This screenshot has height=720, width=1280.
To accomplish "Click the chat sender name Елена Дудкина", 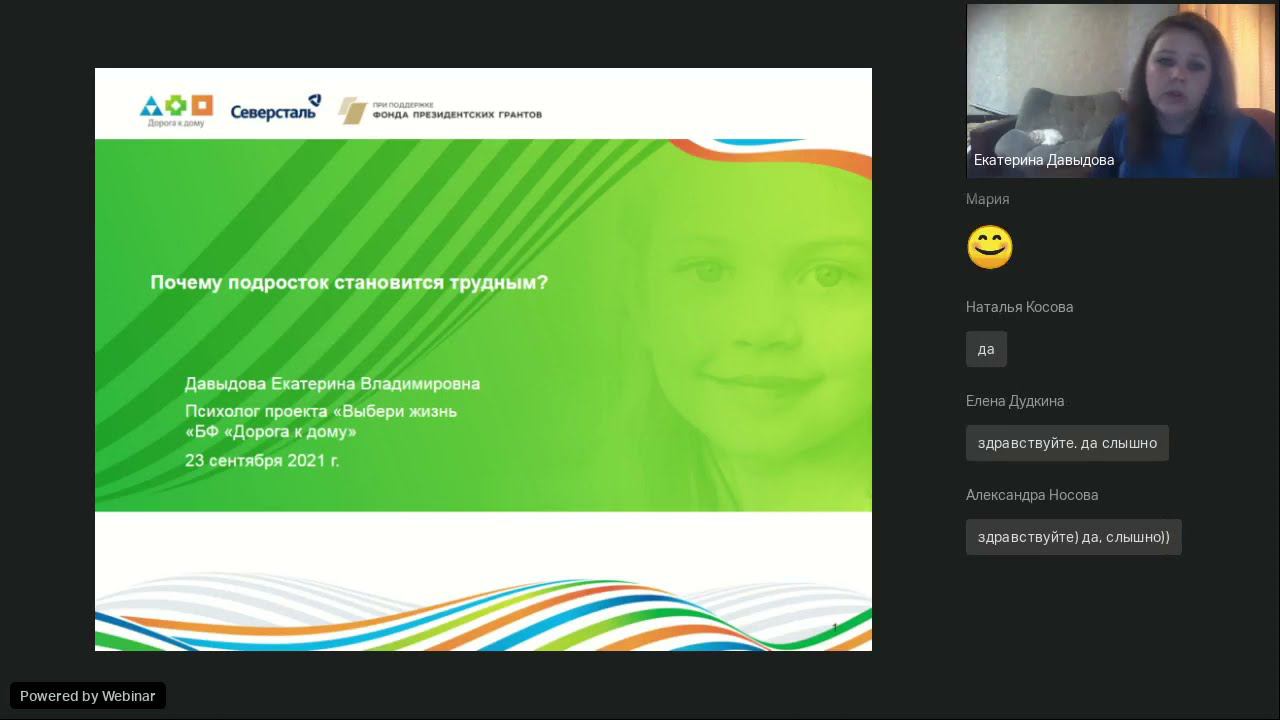I will [x=1015, y=401].
